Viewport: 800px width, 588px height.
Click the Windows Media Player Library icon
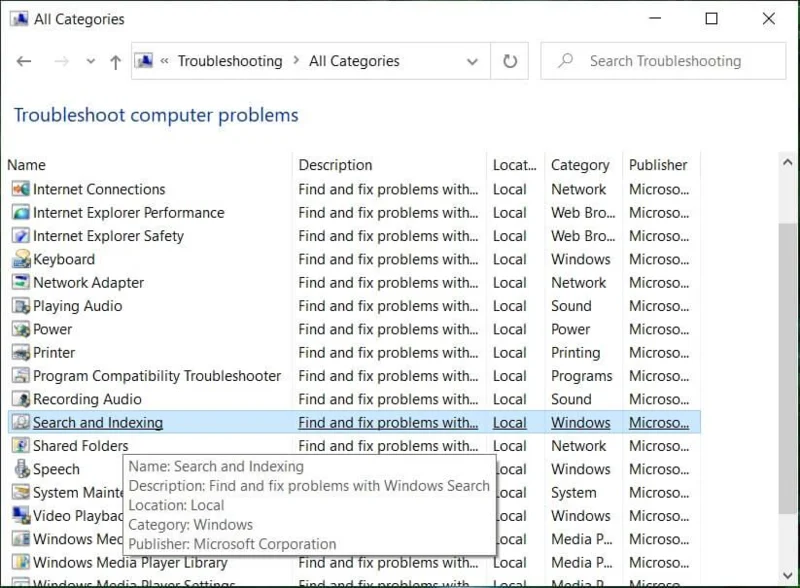point(21,562)
